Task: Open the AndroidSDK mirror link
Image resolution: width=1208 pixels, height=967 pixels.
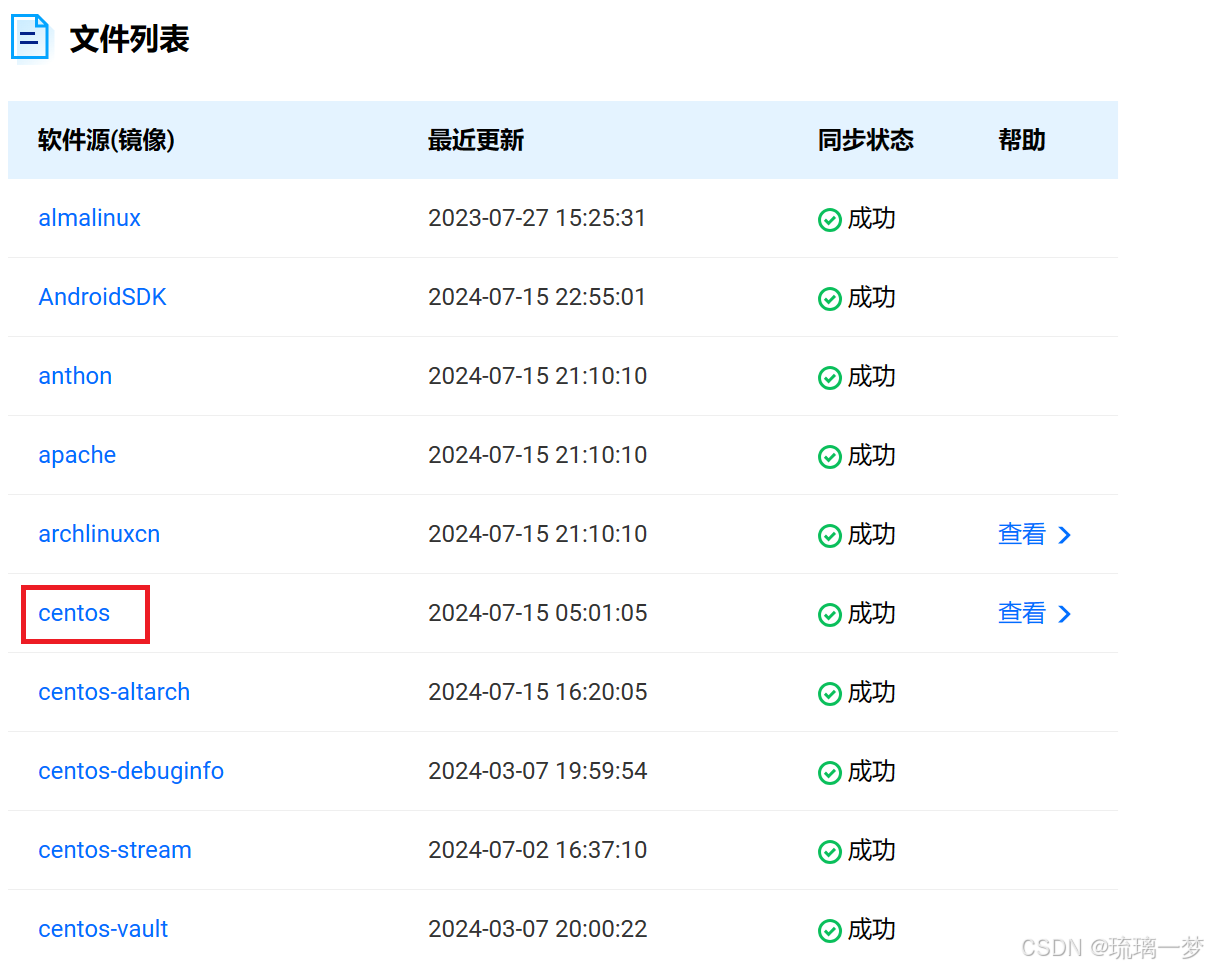Action: (x=102, y=297)
